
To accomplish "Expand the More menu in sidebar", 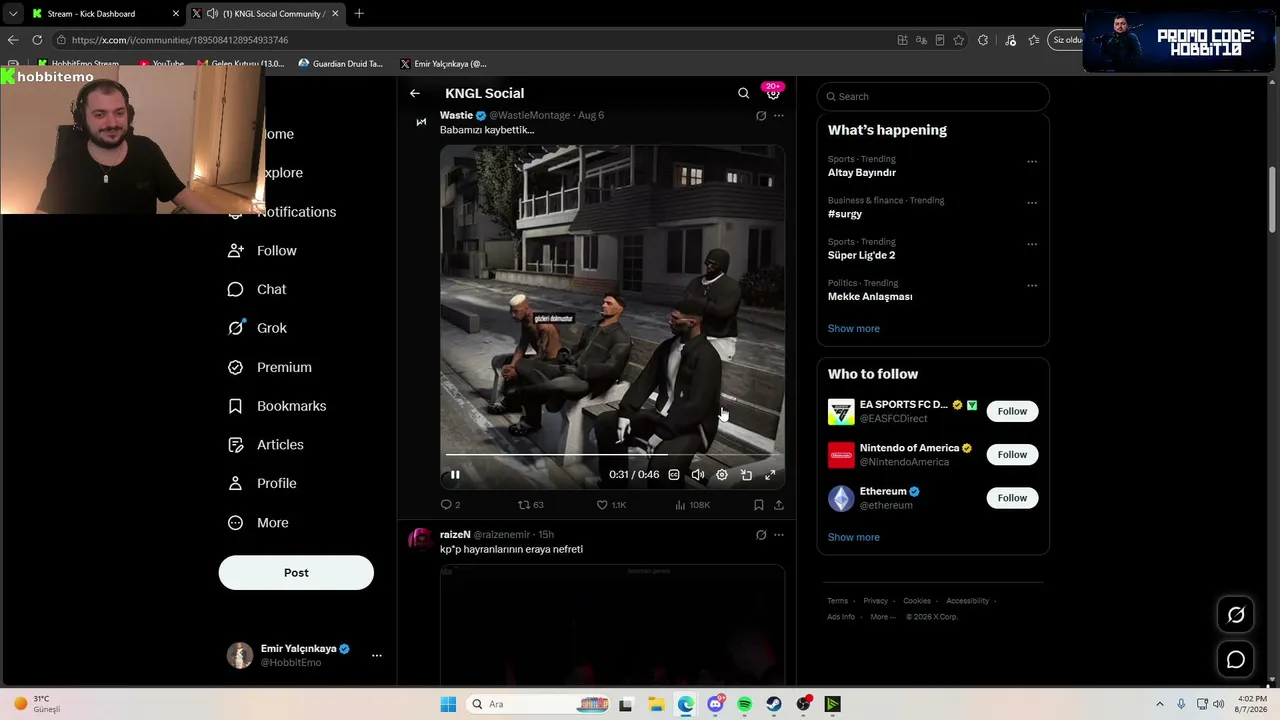I will coord(259,523).
